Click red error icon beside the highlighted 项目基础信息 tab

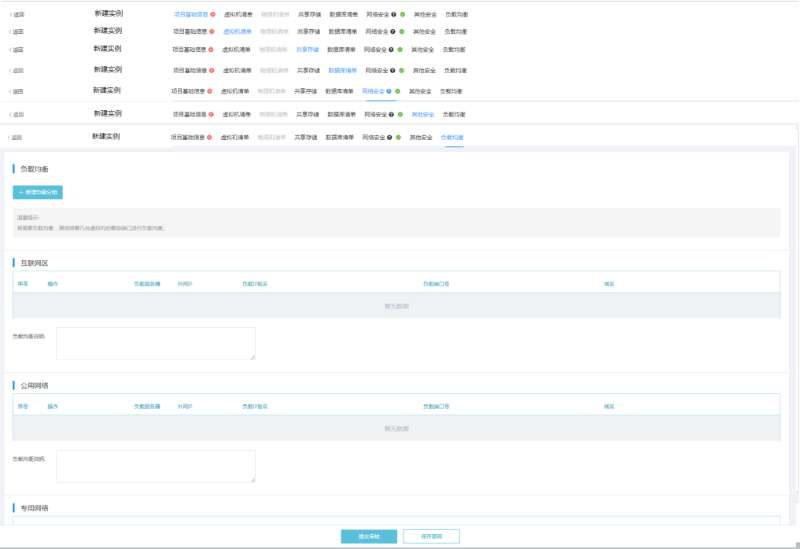click(x=213, y=15)
